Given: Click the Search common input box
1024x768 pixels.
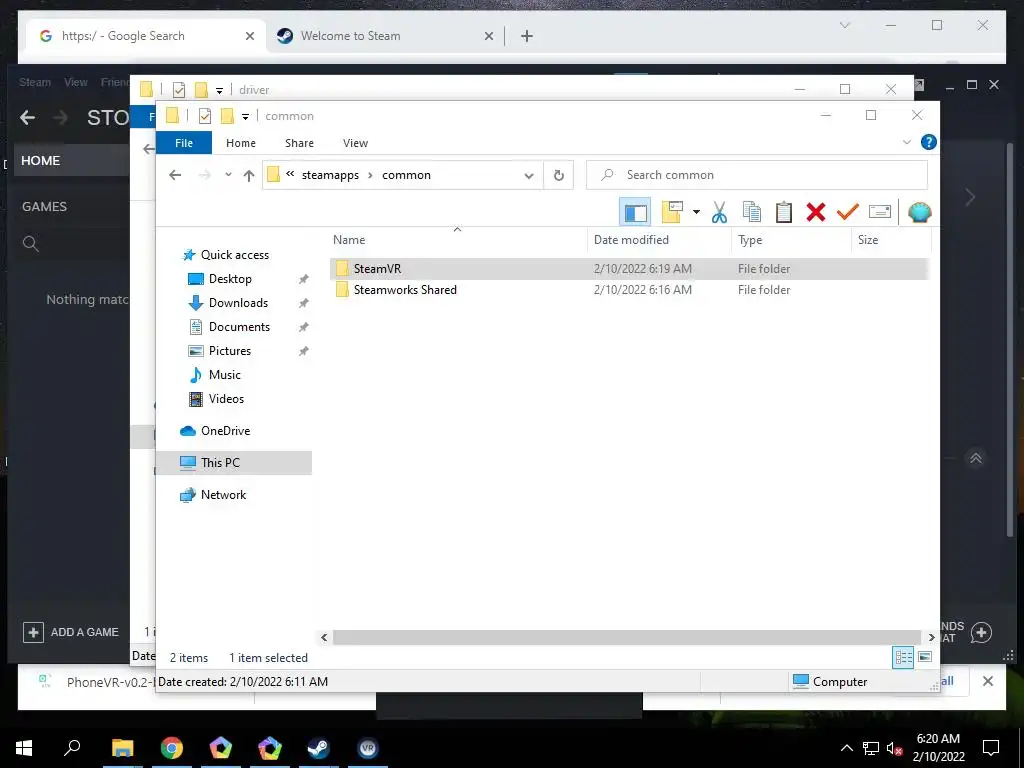Looking at the screenshot, I should click(757, 175).
